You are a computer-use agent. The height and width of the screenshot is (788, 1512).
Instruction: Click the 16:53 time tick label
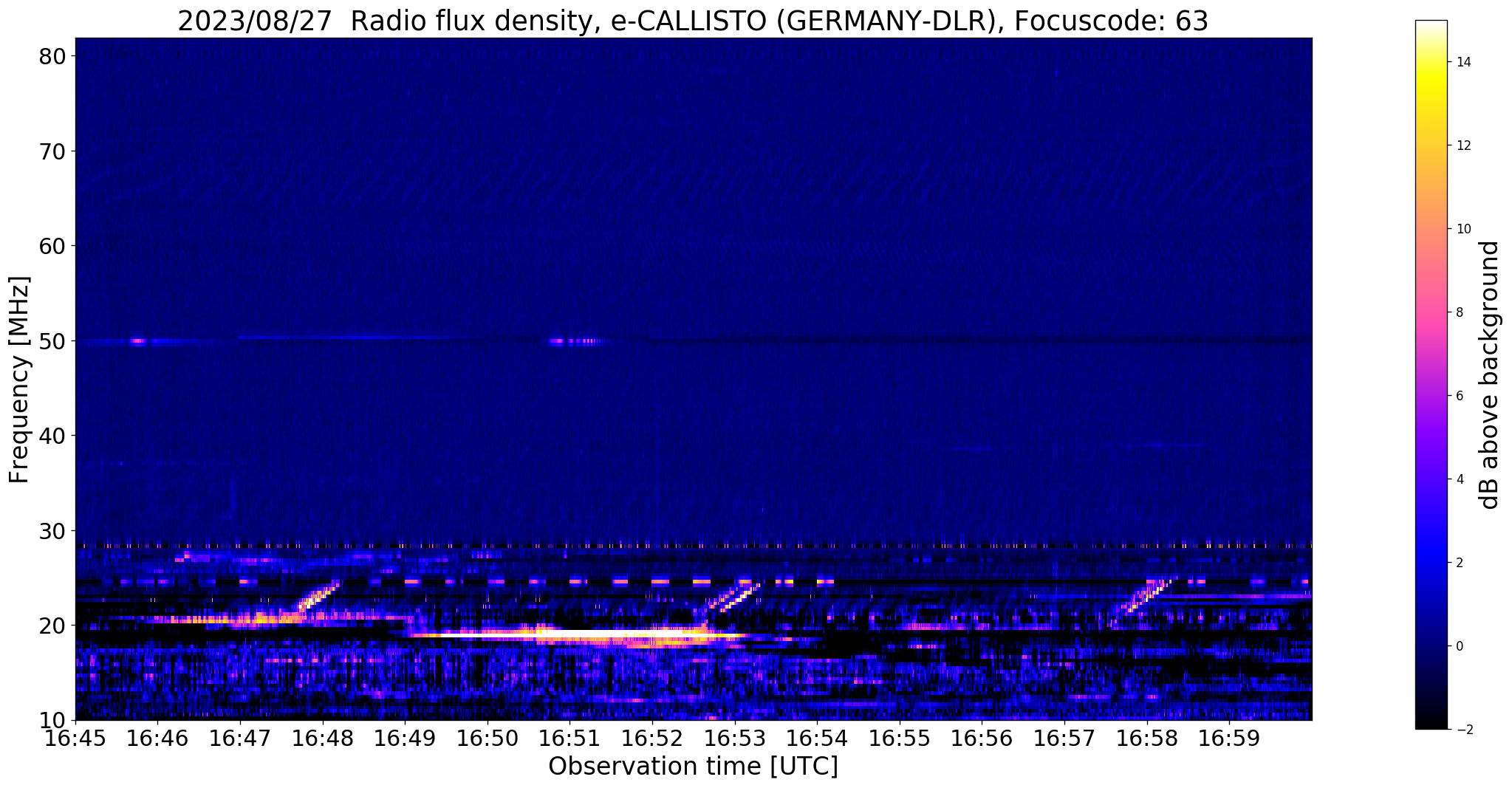(x=735, y=739)
